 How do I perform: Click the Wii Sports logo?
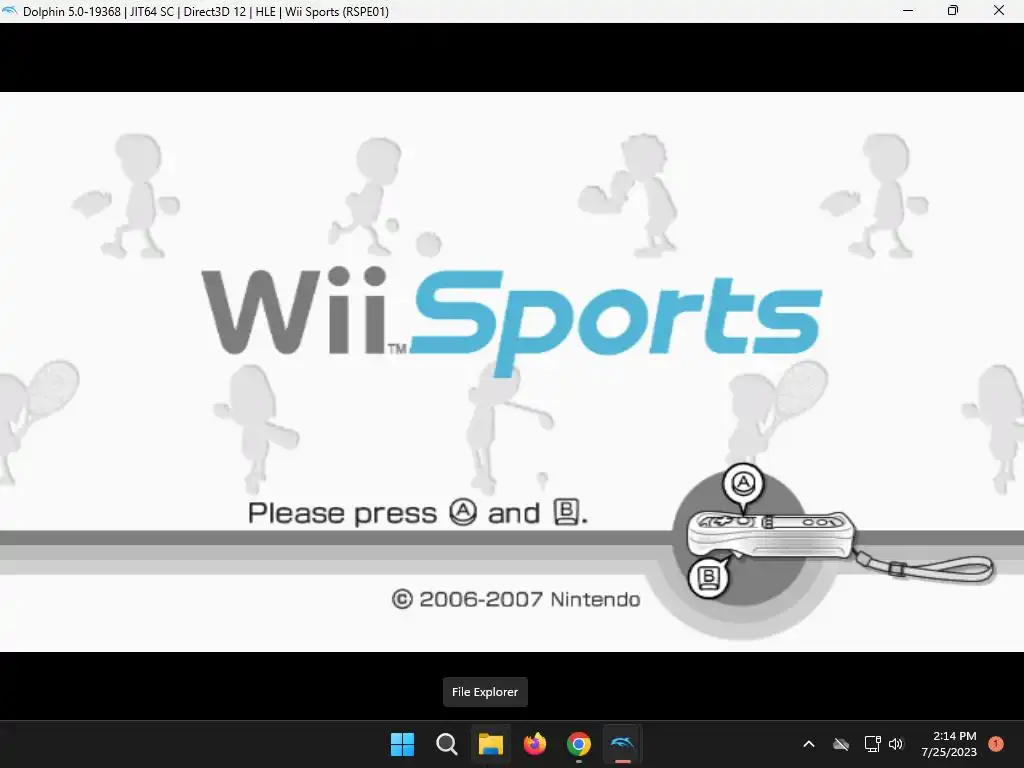(511, 320)
